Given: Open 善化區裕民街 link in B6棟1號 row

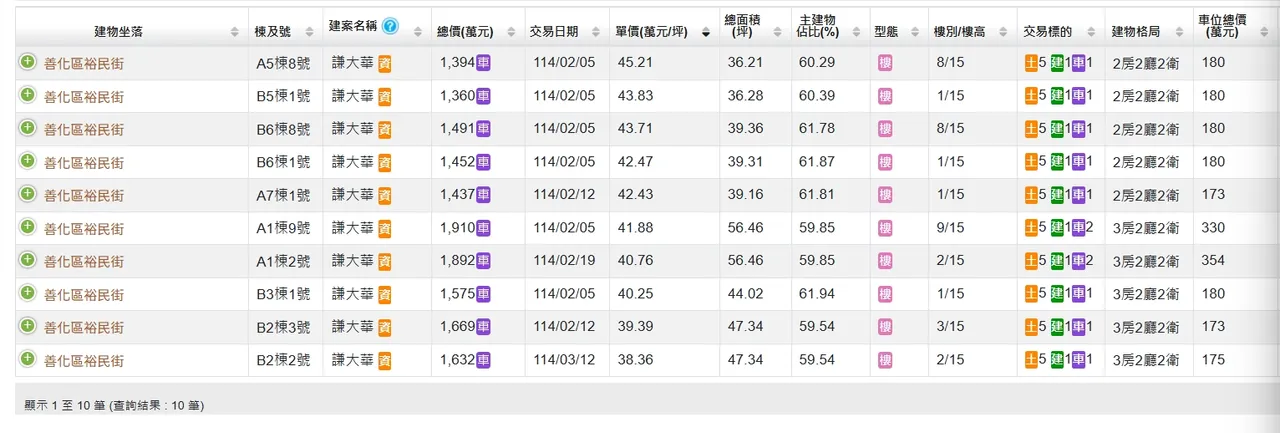Looking at the screenshot, I should click(x=84, y=162).
